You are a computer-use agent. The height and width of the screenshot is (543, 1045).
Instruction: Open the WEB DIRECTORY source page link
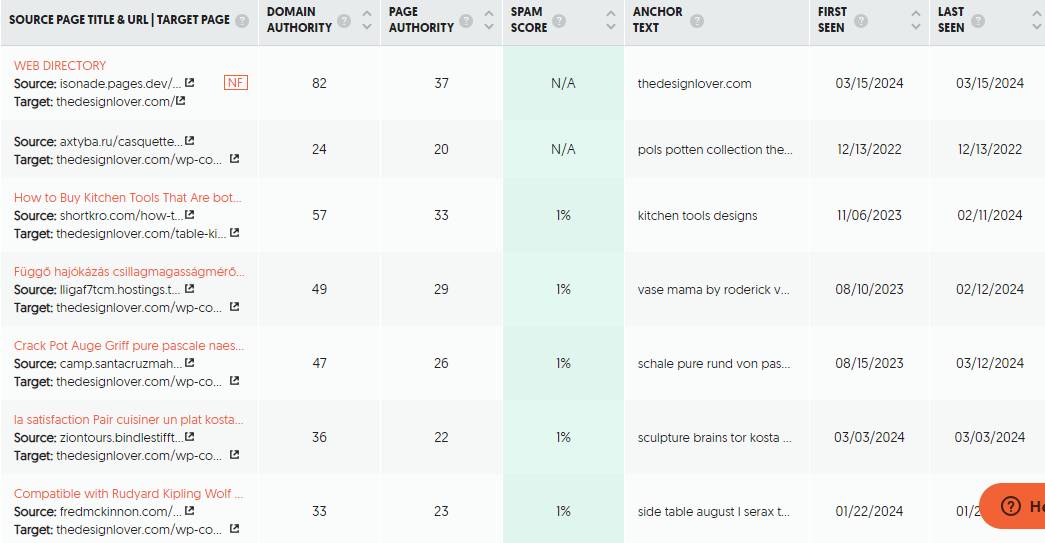click(60, 66)
